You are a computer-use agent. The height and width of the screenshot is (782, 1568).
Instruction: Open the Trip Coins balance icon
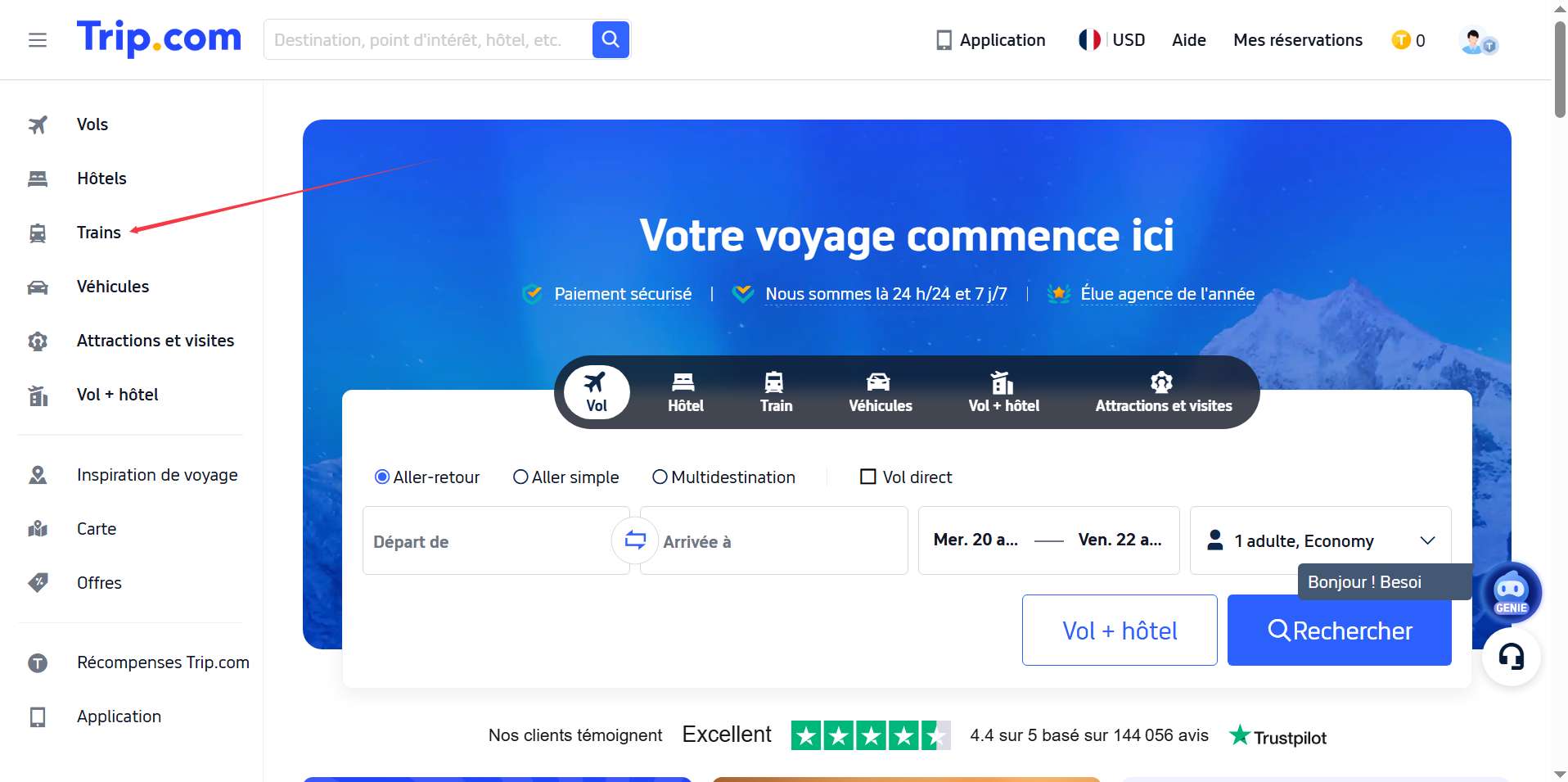click(1401, 40)
